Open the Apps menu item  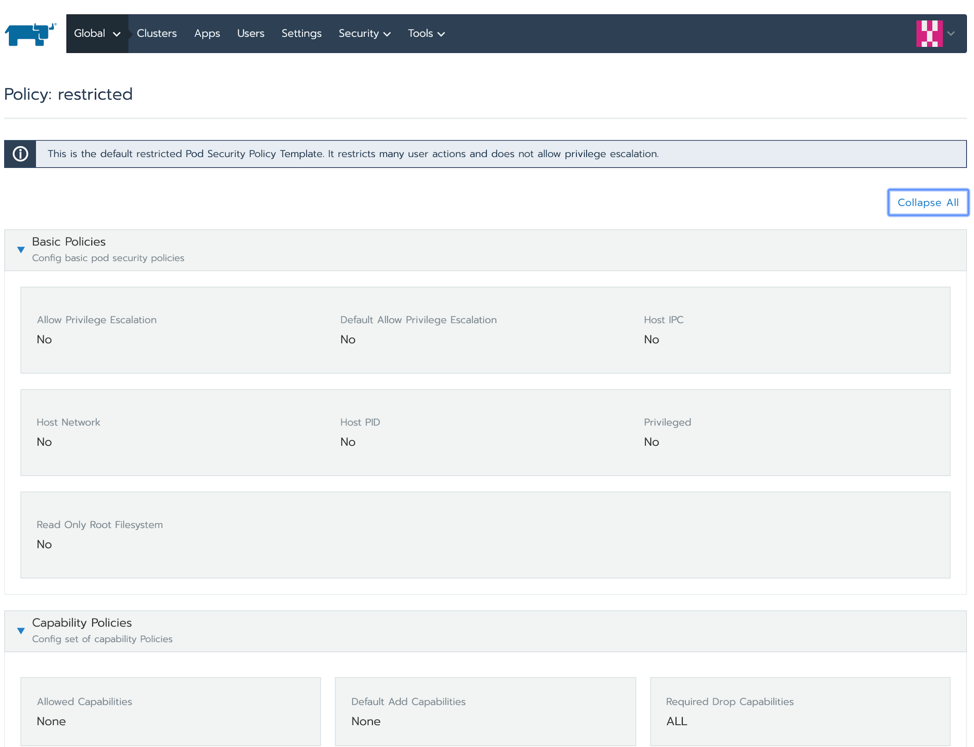point(207,34)
